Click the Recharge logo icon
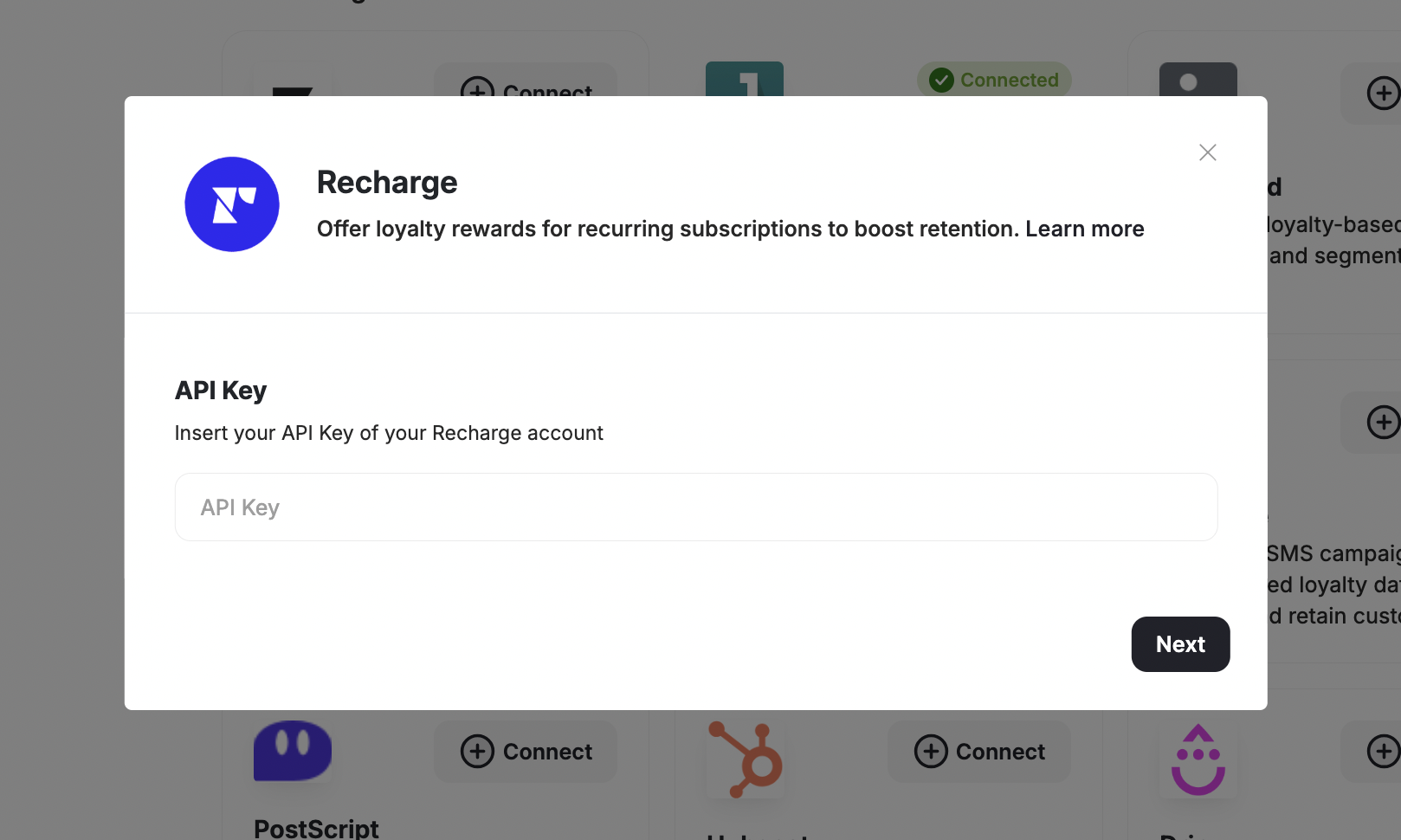Image resolution: width=1401 pixels, height=840 pixels. [x=232, y=204]
